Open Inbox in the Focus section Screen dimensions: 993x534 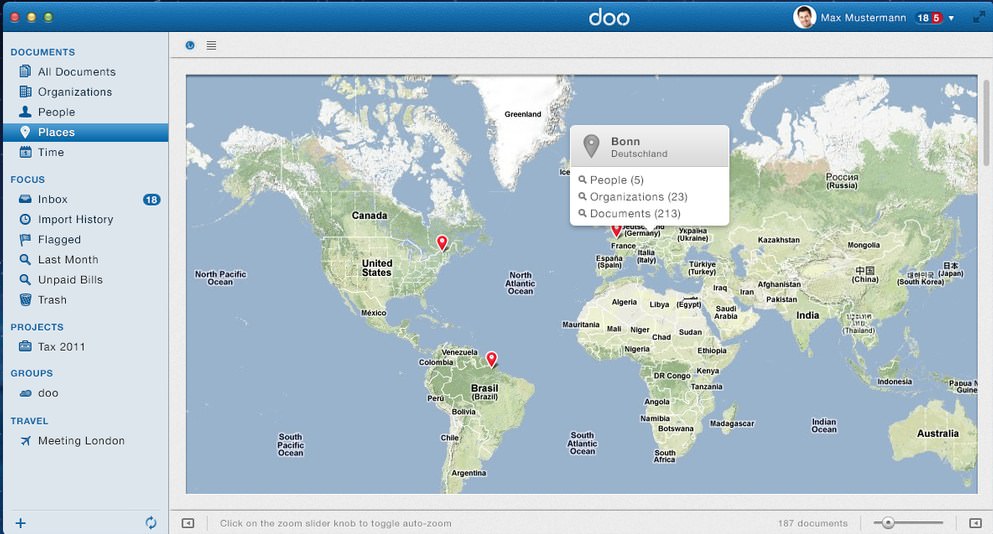(x=52, y=200)
